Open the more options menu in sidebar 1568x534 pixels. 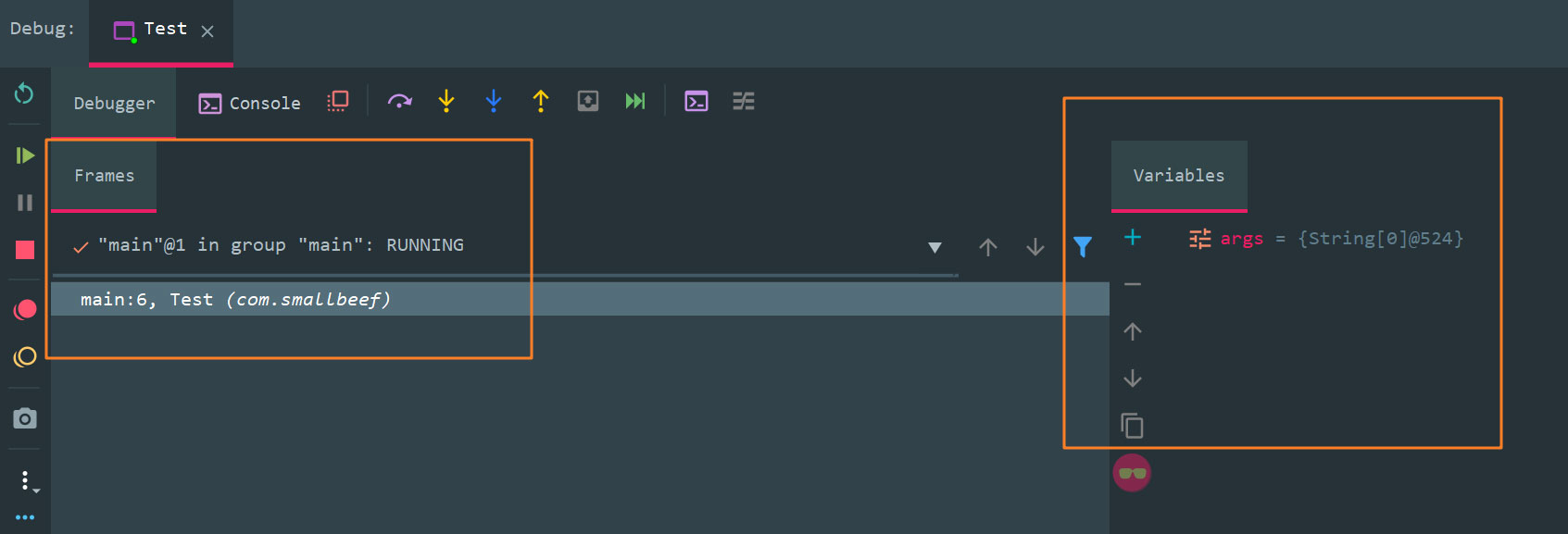[x=25, y=480]
